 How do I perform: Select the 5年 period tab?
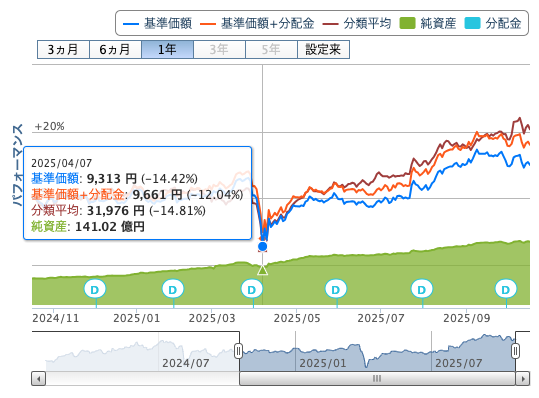click(x=271, y=49)
